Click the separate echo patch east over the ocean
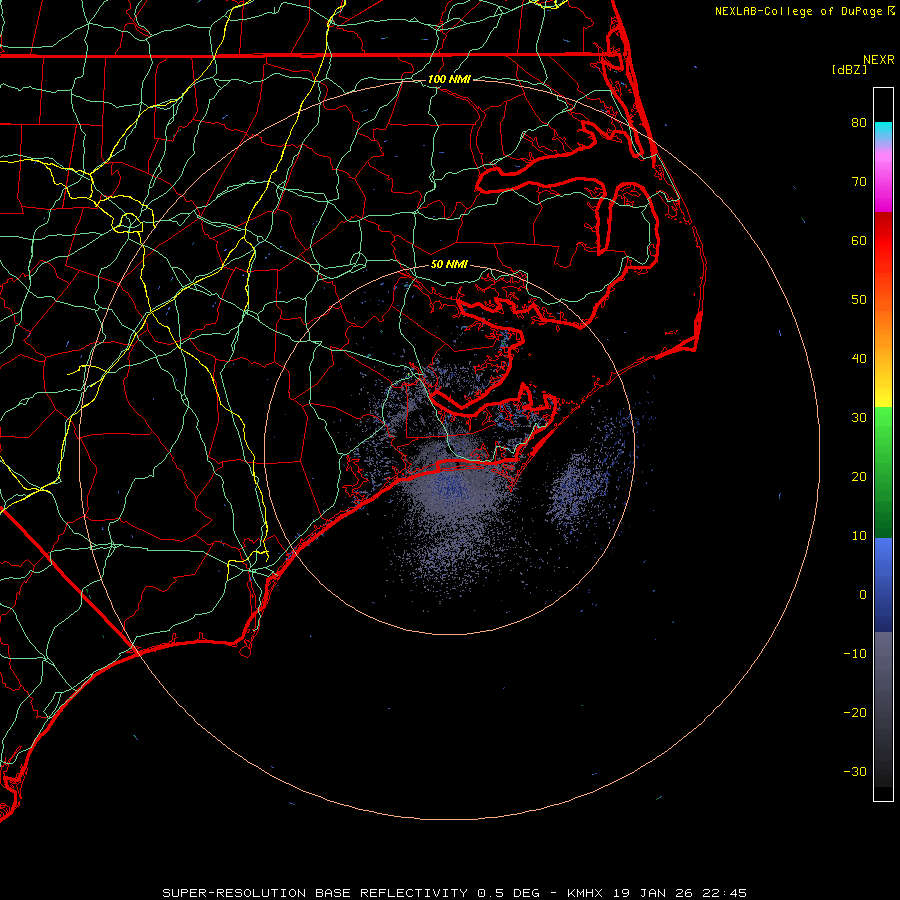The height and width of the screenshot is (900, 900). pos(580,485)
